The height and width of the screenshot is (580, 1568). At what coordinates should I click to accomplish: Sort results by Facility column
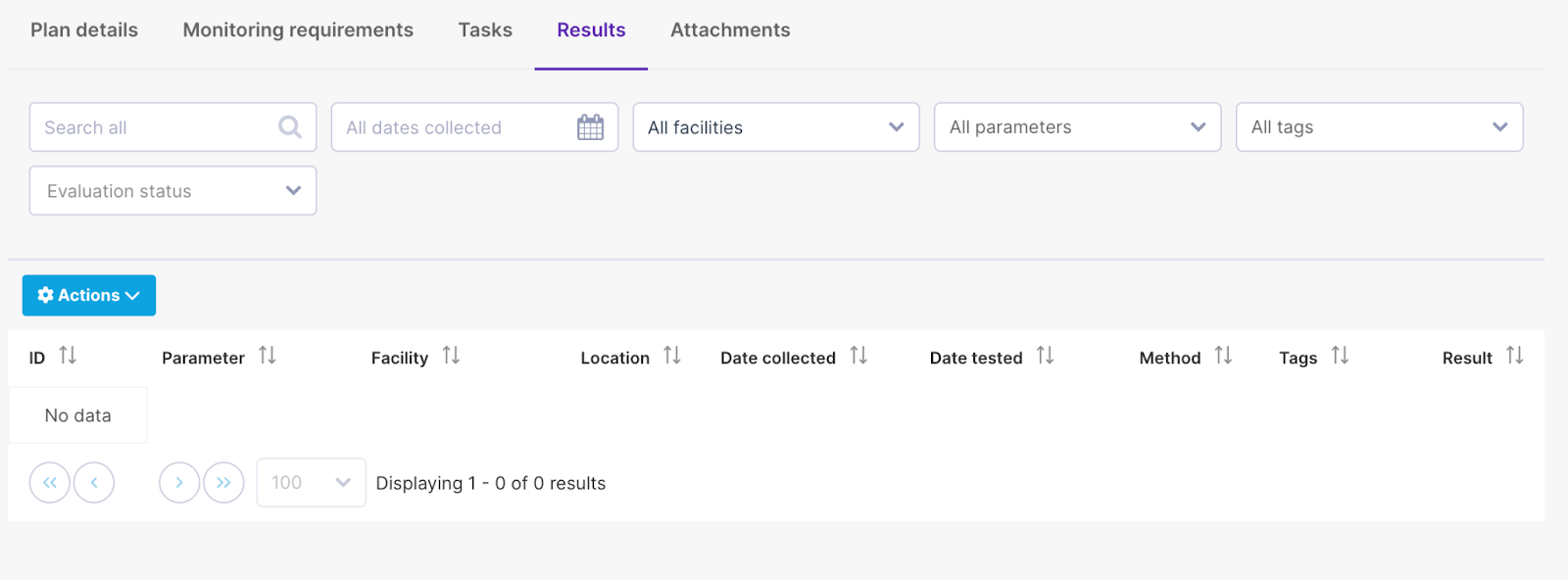451,356
